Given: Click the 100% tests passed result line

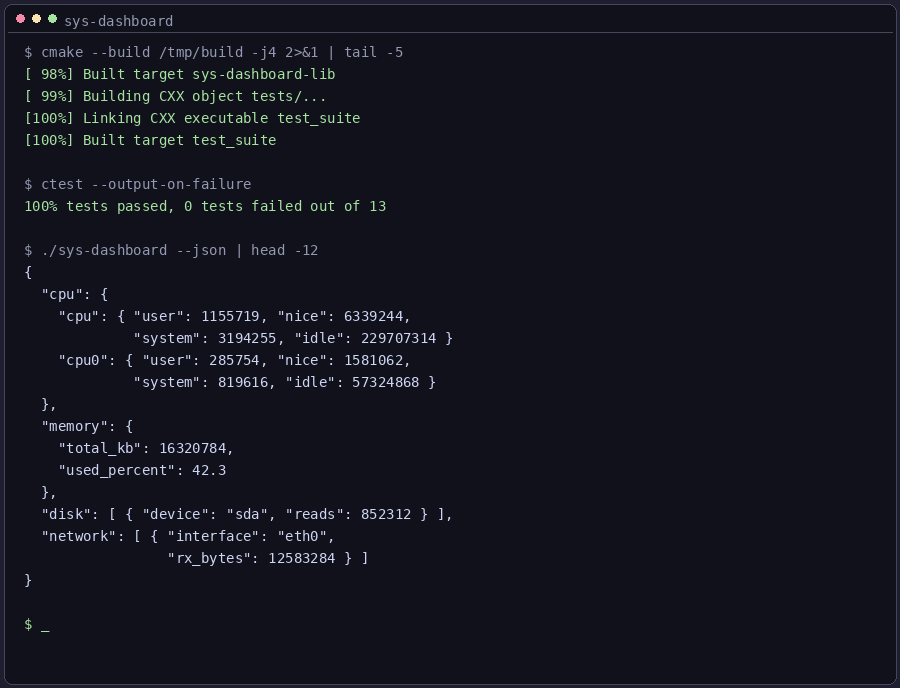Looking at the screenshot, I should [x=205, y=206].
